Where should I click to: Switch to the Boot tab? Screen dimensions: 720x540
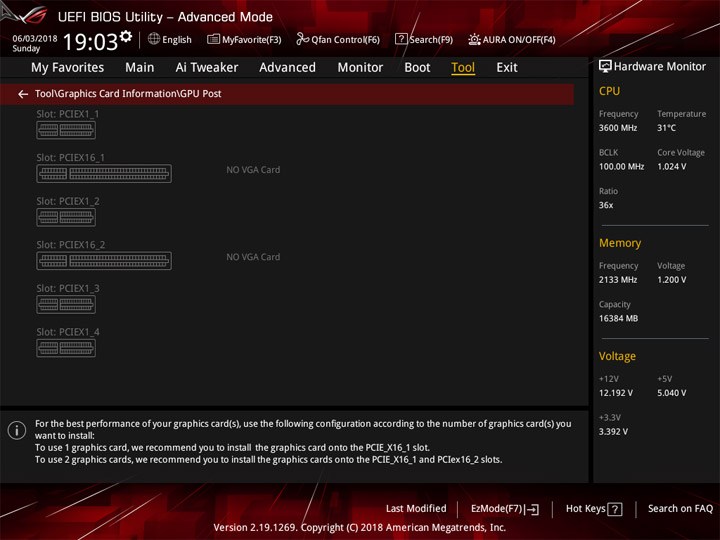(417, 68)
